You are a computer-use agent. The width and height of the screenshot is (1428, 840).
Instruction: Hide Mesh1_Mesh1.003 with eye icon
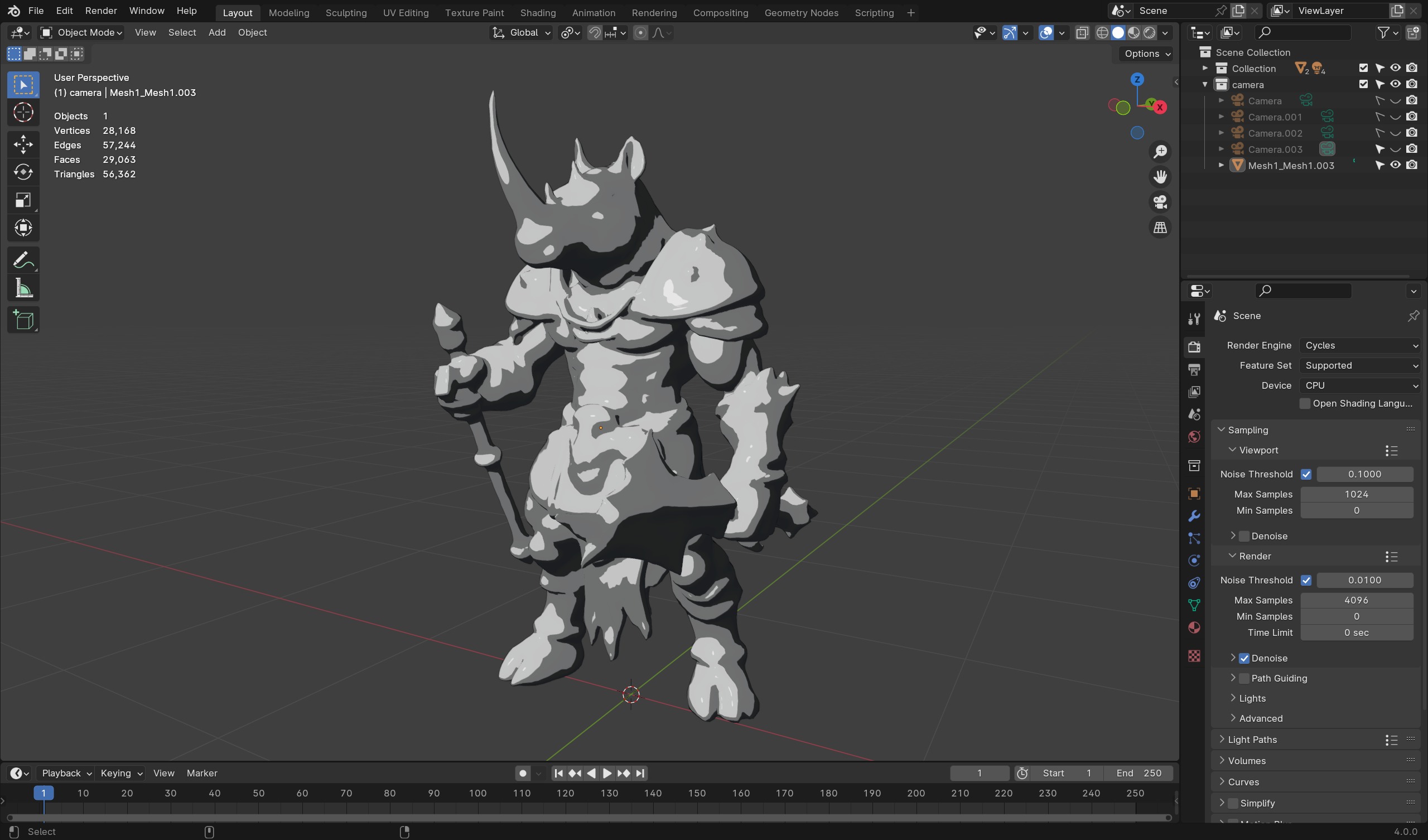click(1395, 165)
